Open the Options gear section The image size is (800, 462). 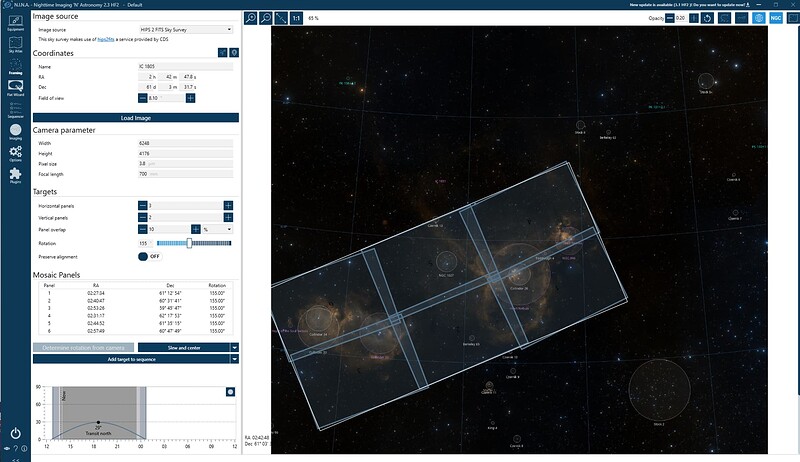coord(15,153)
